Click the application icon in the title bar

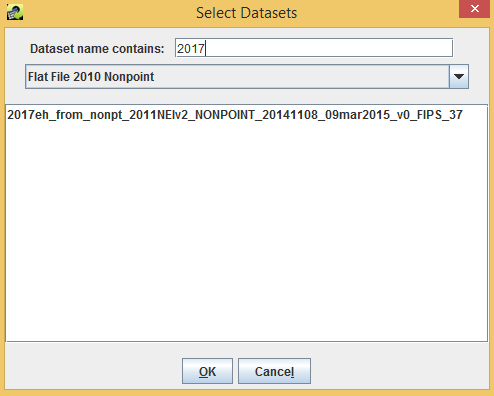point(15,12)
